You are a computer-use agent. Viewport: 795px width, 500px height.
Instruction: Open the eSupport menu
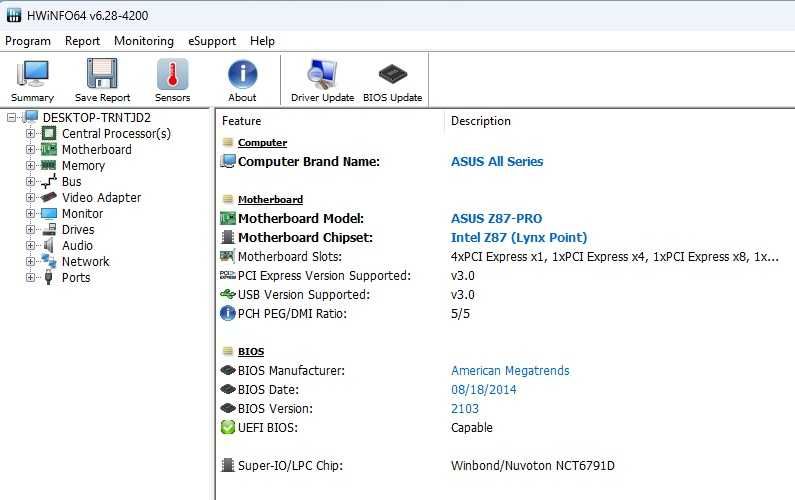(212, 41)
